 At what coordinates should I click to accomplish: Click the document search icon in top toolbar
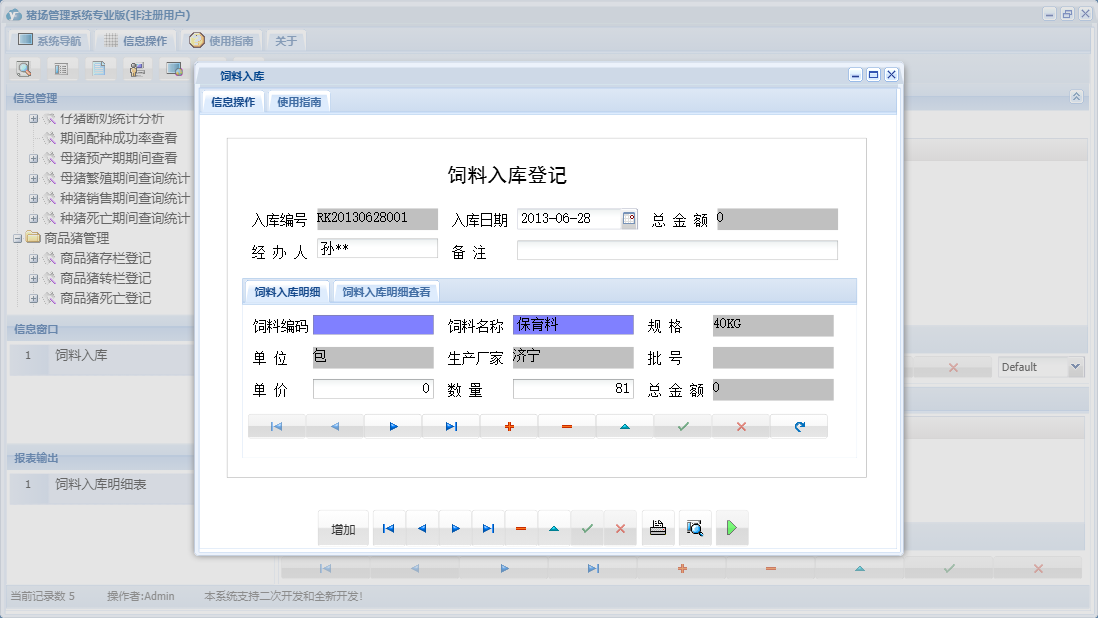coord(22,68)
